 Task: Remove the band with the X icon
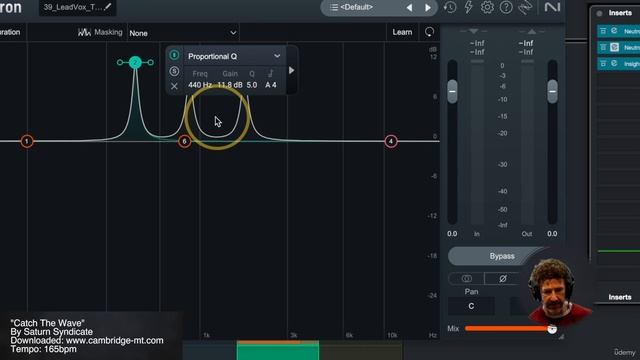tap(174, 86)
